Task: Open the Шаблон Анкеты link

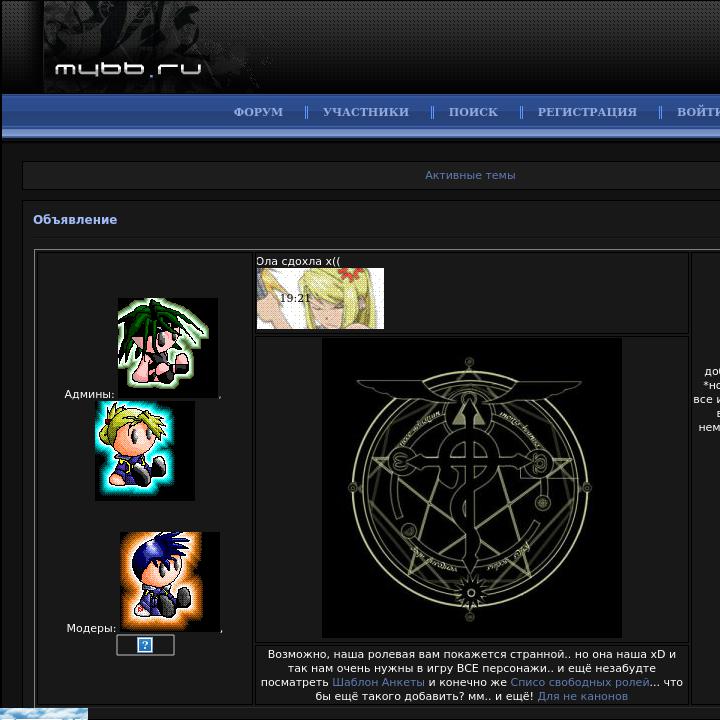Action: point(378,682)
